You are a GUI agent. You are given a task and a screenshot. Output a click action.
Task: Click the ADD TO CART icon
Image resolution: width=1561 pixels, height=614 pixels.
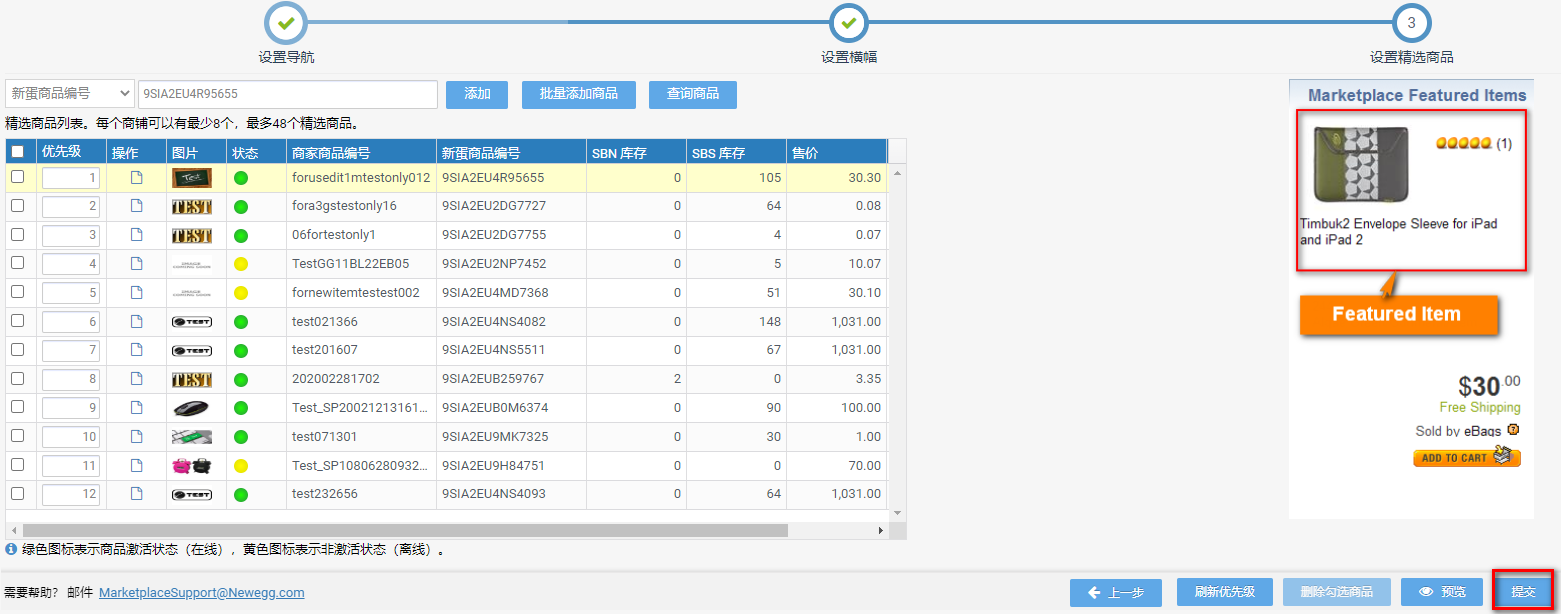click(1466, 457)
